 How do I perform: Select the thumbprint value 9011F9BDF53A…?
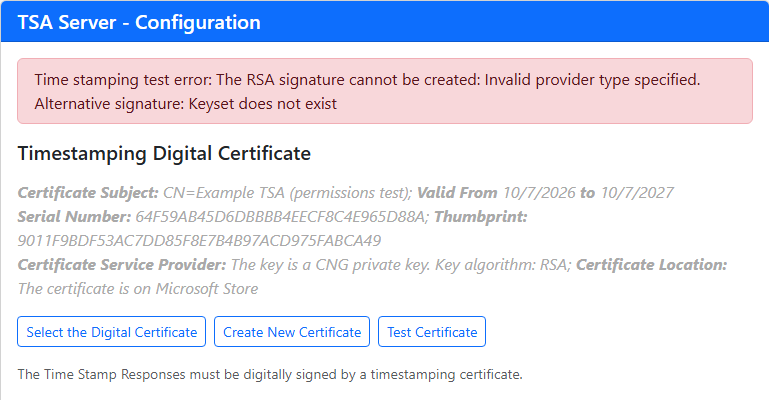199,241
